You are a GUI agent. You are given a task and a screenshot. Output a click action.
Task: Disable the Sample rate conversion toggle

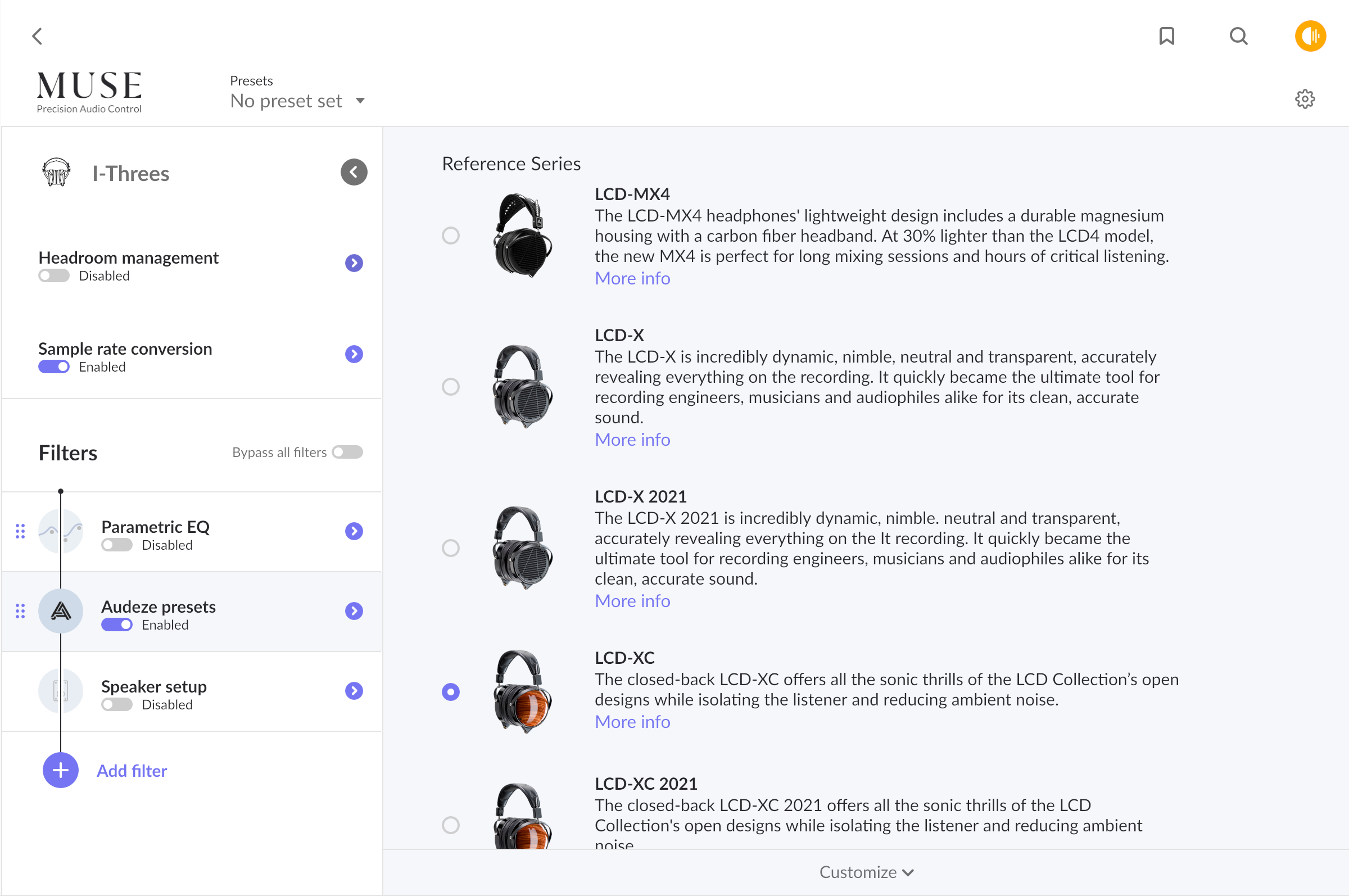point(54,367)
